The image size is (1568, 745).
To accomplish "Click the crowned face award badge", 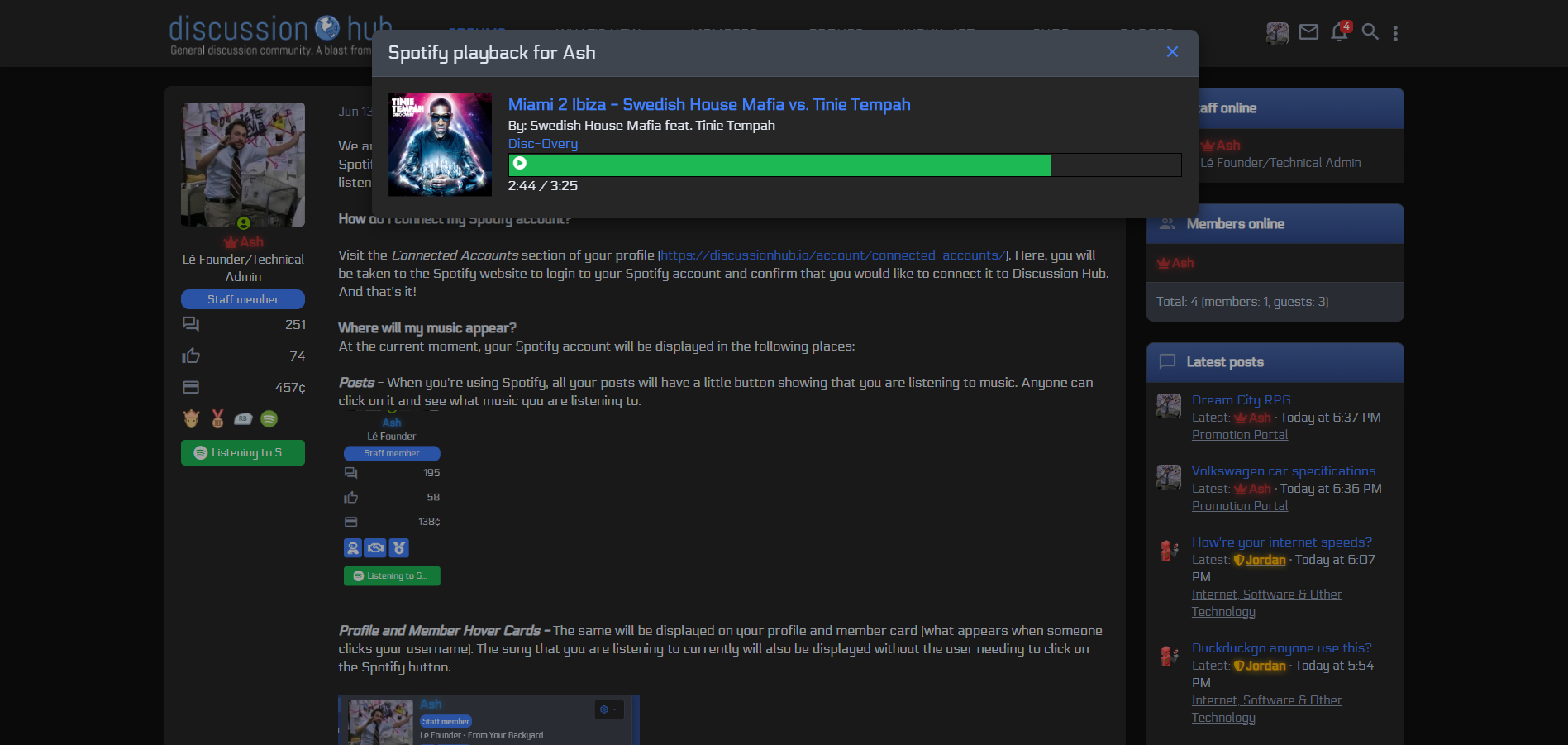I will [192, 419].
